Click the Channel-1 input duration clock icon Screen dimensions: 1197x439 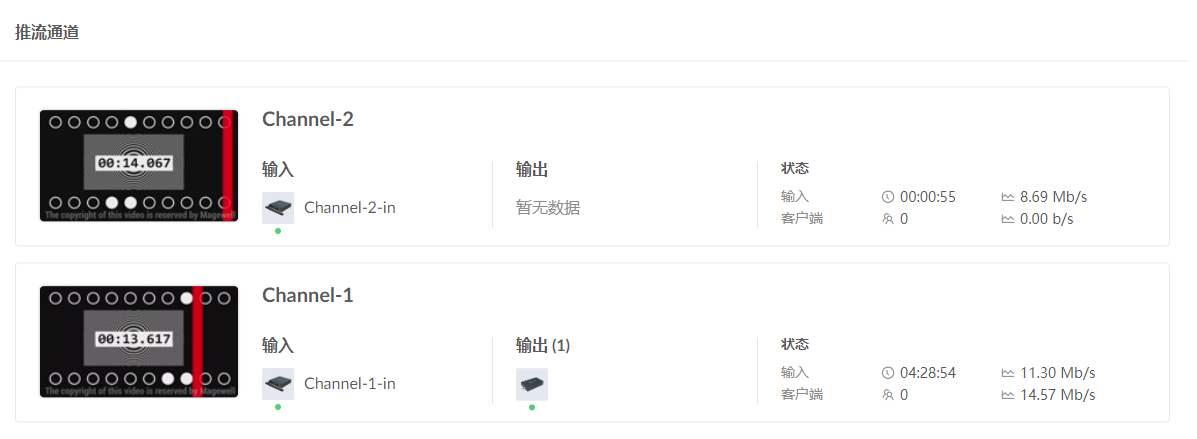887,373
